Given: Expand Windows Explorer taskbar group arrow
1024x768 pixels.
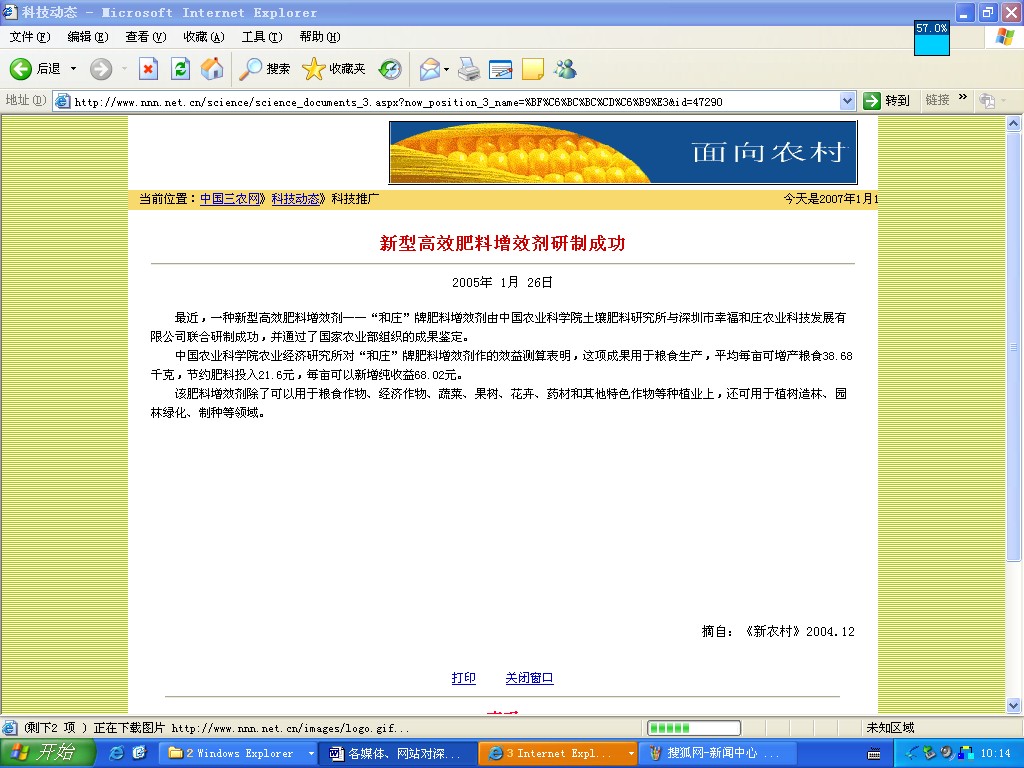Looking at the screenshot, I should (312, 754).
